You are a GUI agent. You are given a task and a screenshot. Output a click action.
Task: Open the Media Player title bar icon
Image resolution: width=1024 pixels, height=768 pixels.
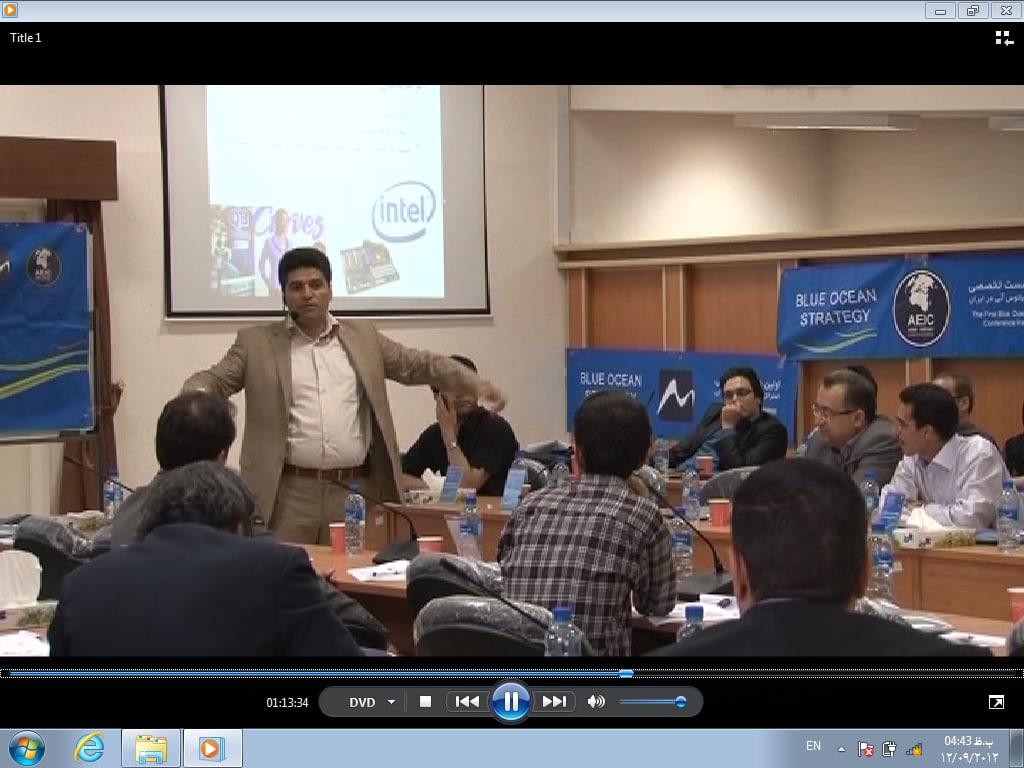tap(9, 10)
